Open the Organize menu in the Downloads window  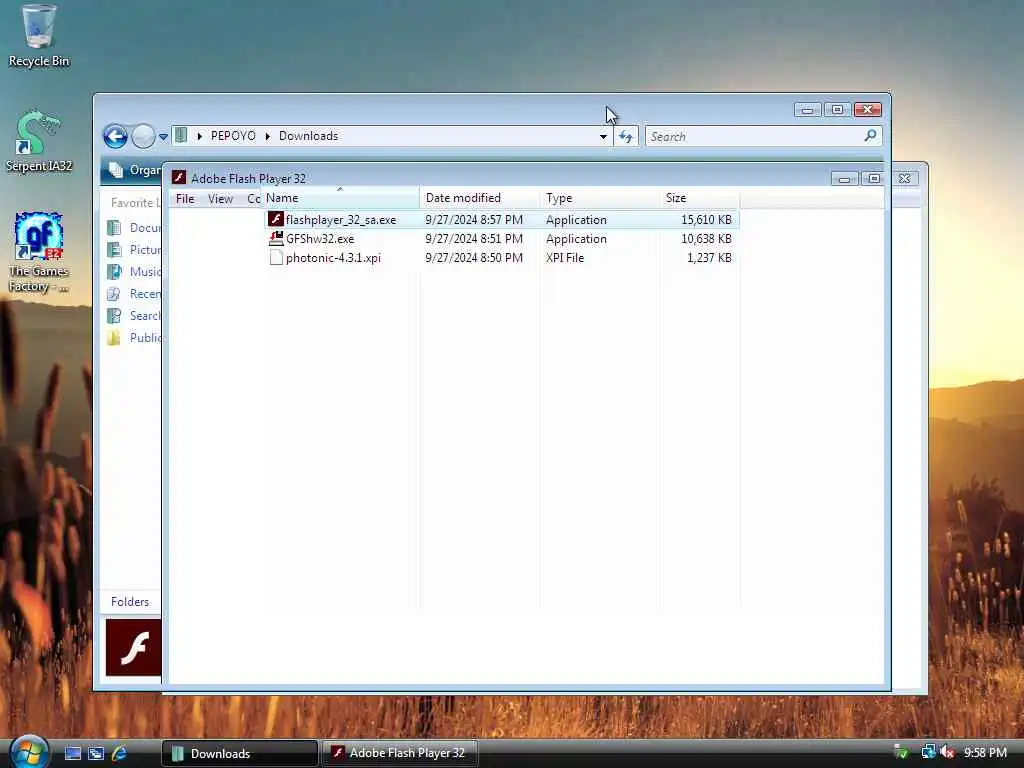[135, 170]
